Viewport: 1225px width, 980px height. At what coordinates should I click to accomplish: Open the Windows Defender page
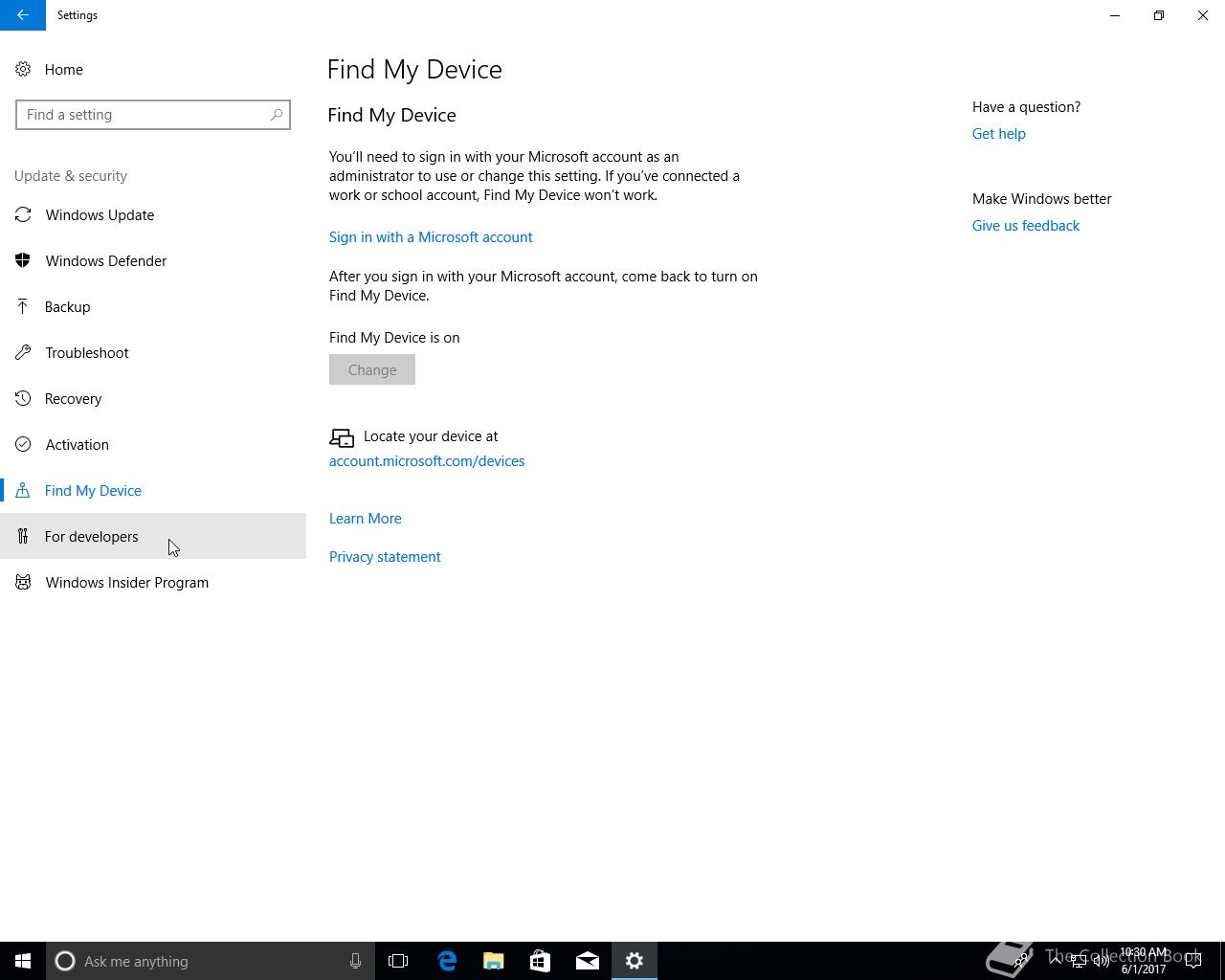coord(153,260)
